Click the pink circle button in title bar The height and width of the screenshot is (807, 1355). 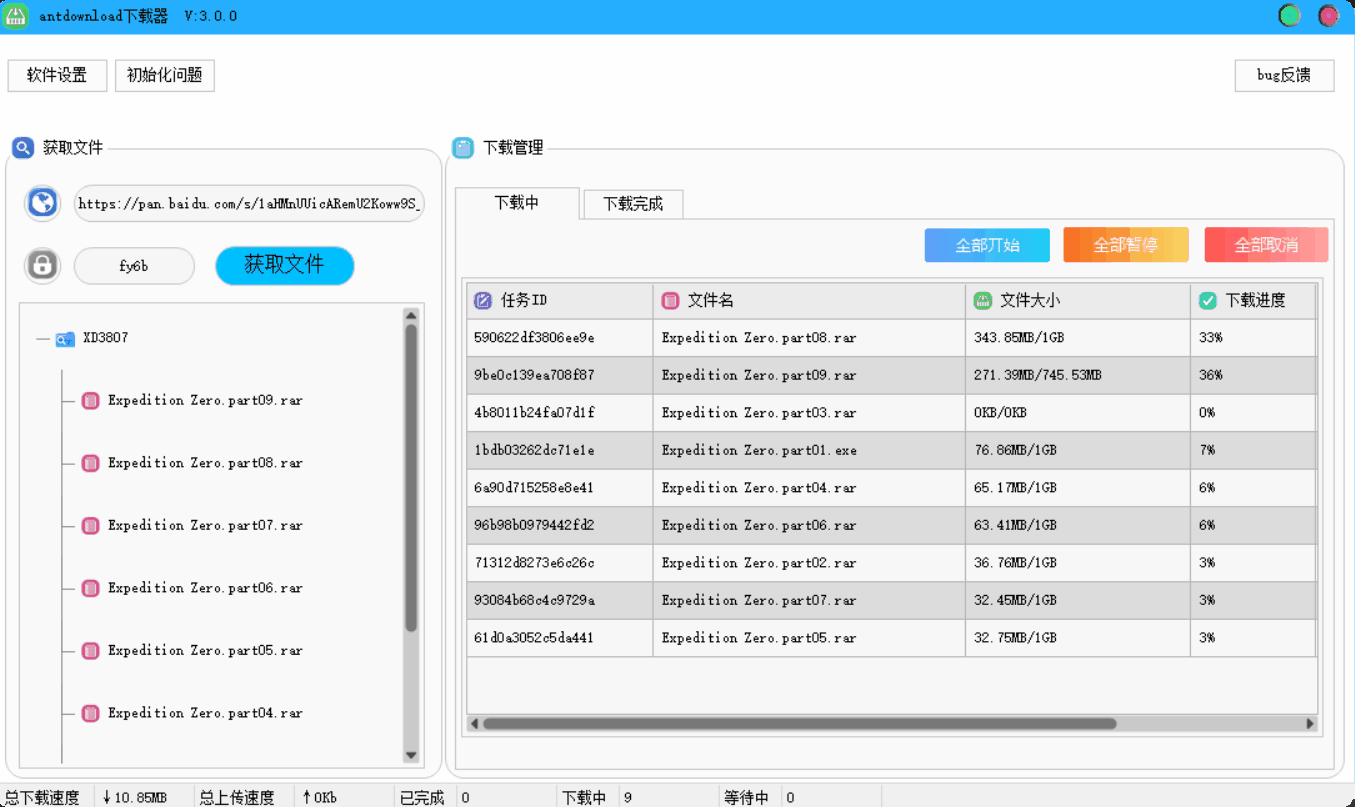(1328, 16)
